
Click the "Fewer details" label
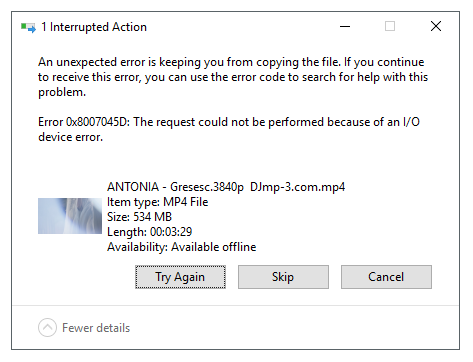(x=96, y=328)
